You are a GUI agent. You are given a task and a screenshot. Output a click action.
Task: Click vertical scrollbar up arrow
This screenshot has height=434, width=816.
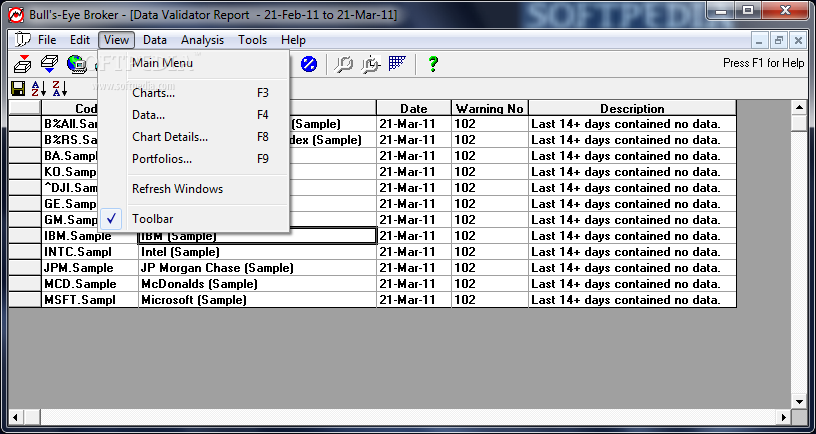tap(799, 108)
